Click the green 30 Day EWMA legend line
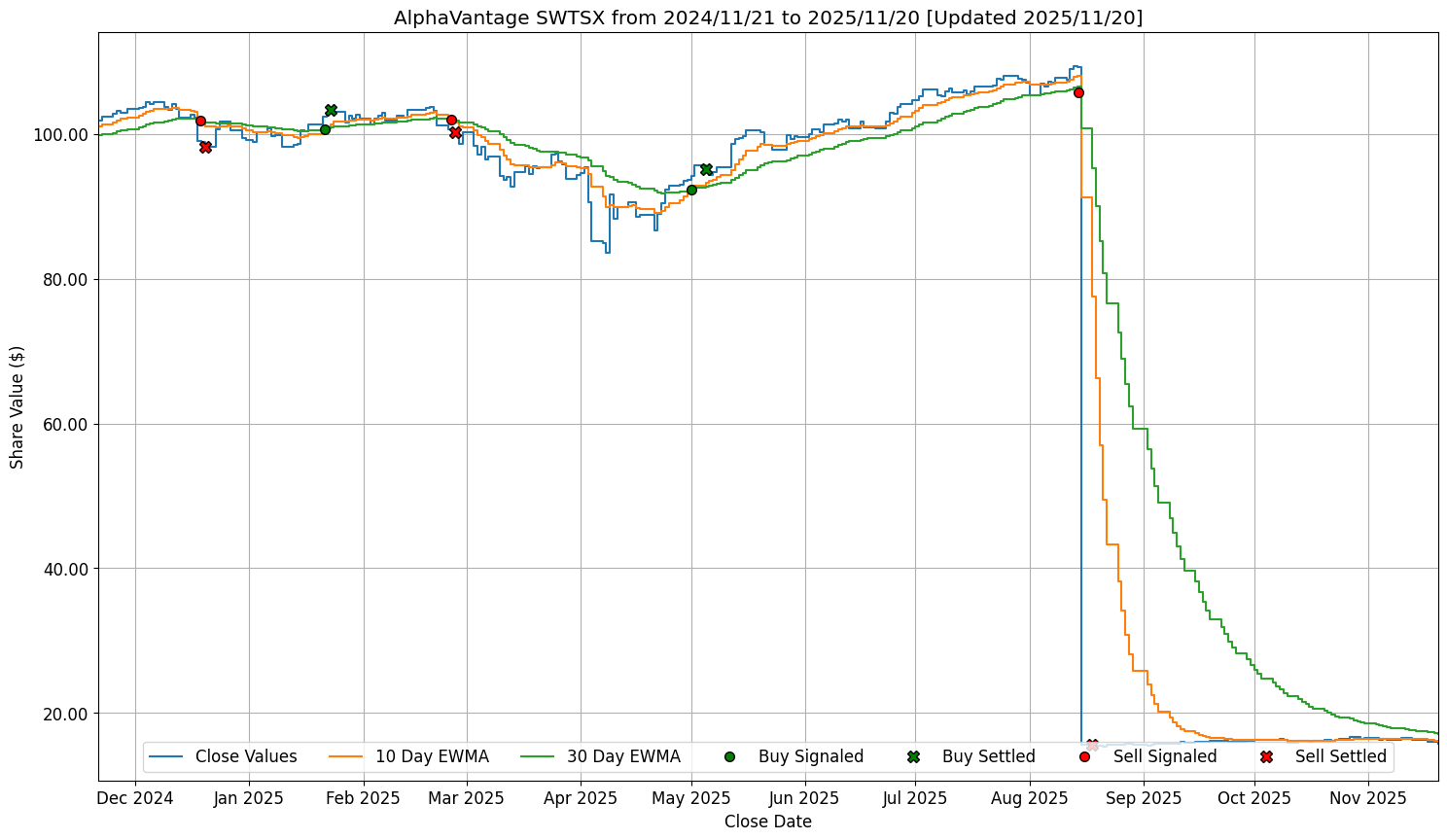 pyautogui.click(x=540, y=756)
